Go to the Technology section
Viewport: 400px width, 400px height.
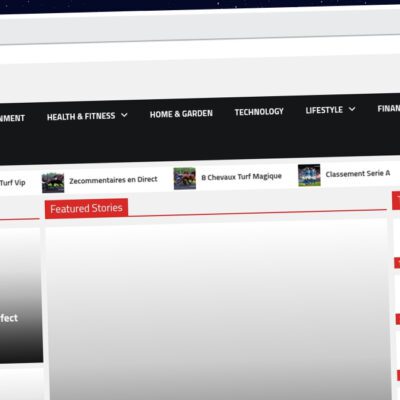click(x=259, y=112)
